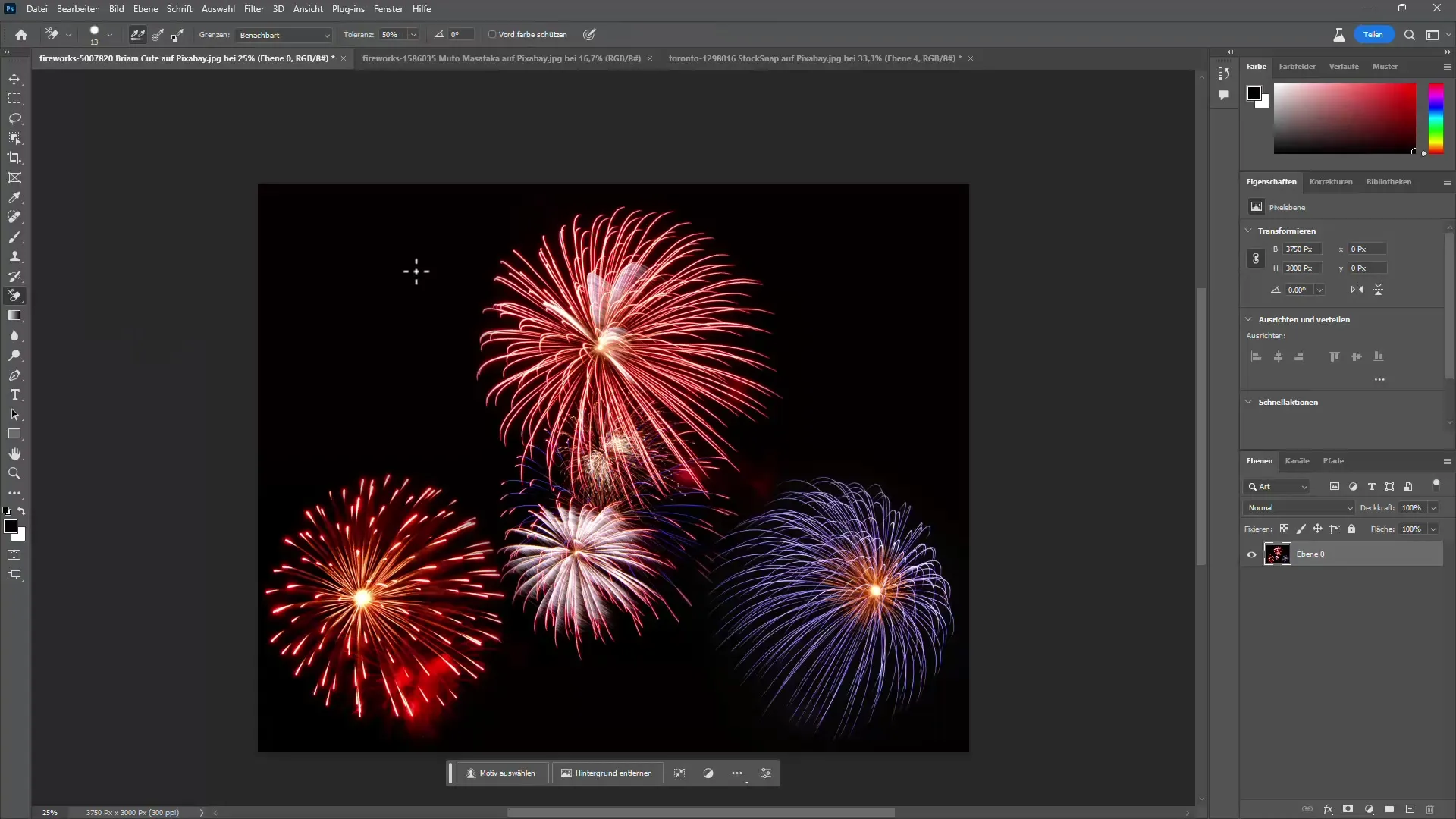Image resolution: width=1456 pixels, height=819 pixels.
Task: Open Fläche fill slider arrow
Action: coord(1433,529)
